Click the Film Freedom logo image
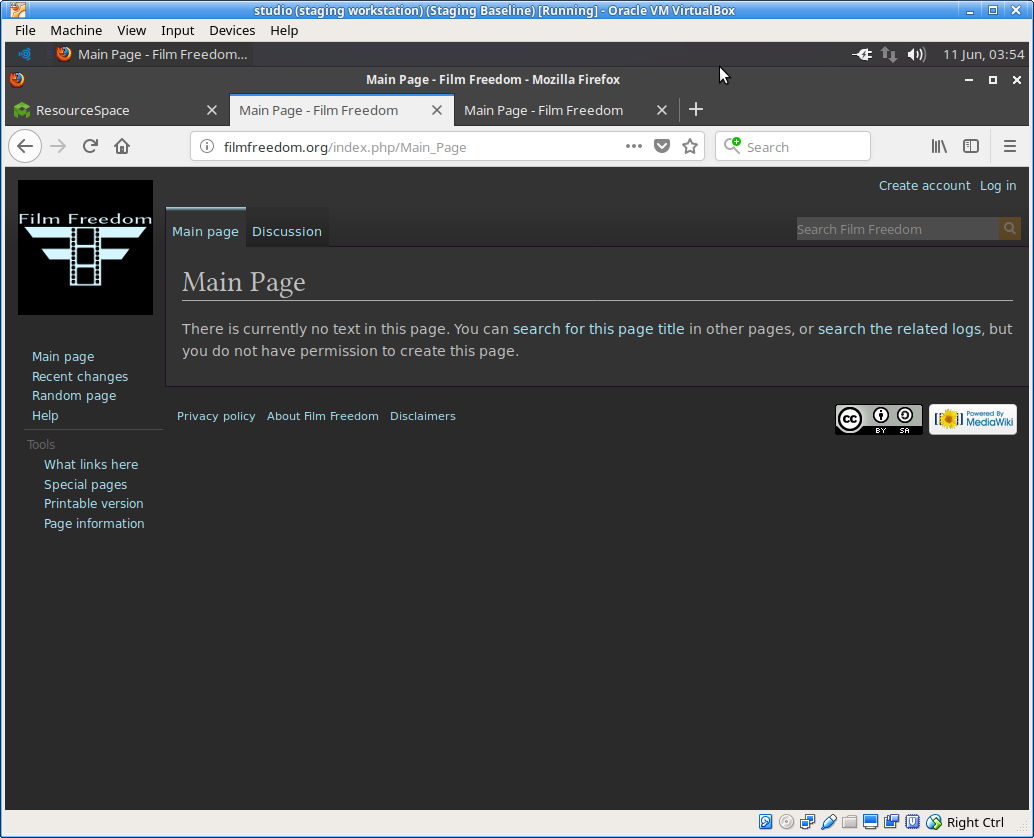This screenshot has width=1034, height=838. point(85,247)
